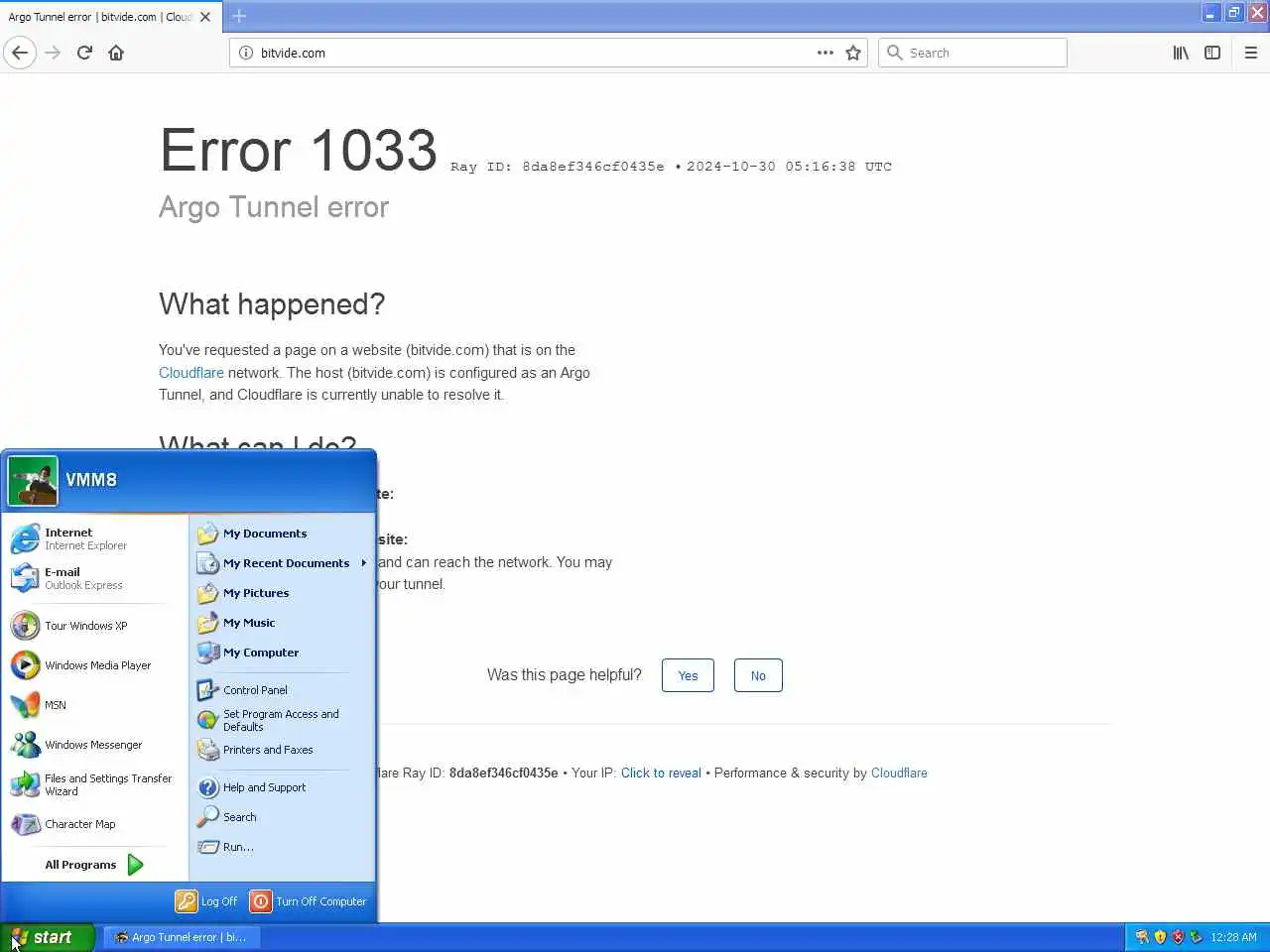Open the Firefox hamburger menu
Screen dimensions: 1270x952
click(1251, 53)
